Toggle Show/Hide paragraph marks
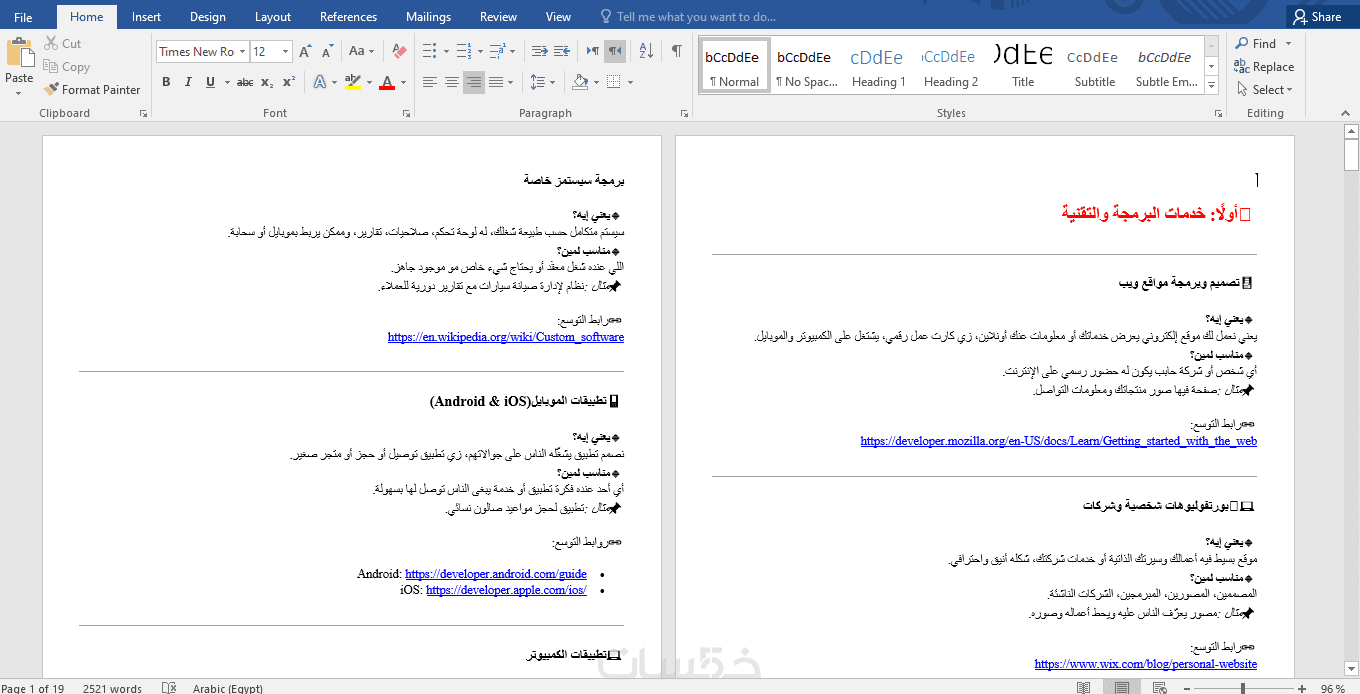1360x694 pixels. point(677,51)
